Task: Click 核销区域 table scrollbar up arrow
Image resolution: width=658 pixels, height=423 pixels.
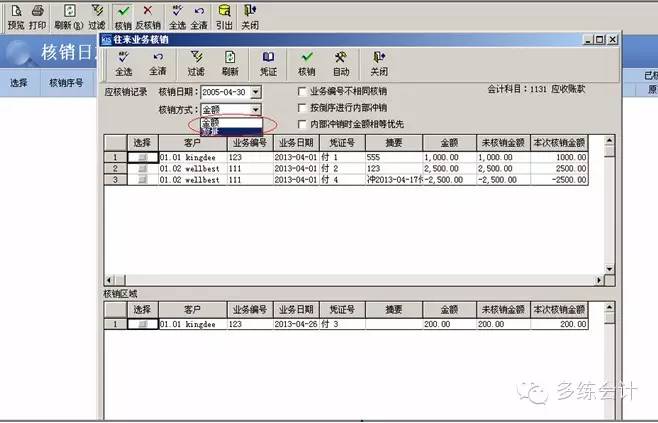Action: (x=609, y=308)
